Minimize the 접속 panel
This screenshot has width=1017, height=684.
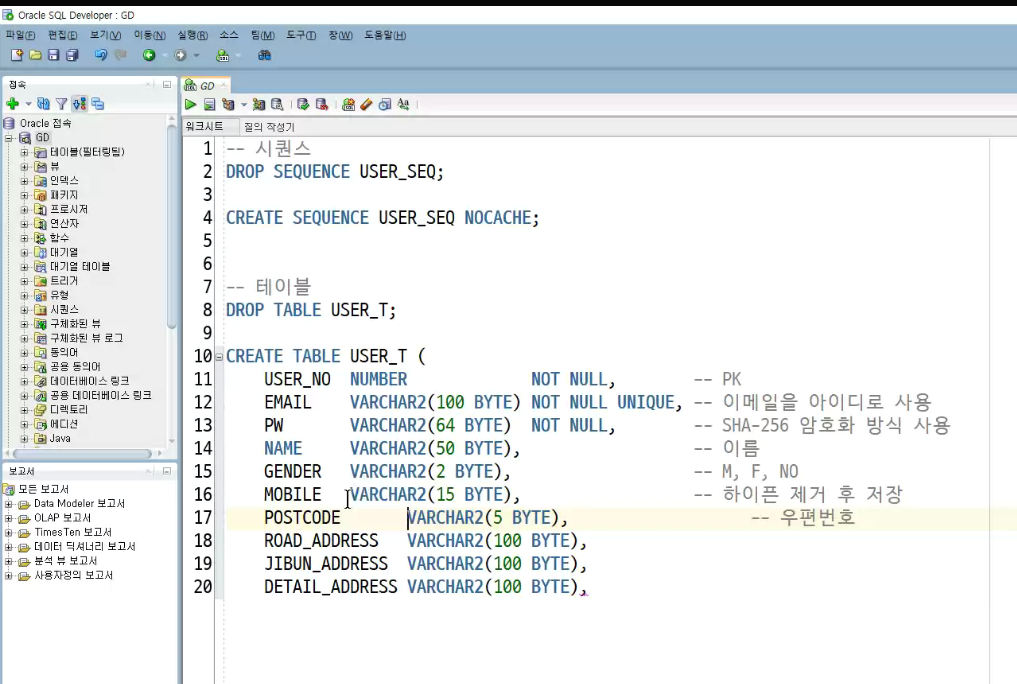(167, 84)
